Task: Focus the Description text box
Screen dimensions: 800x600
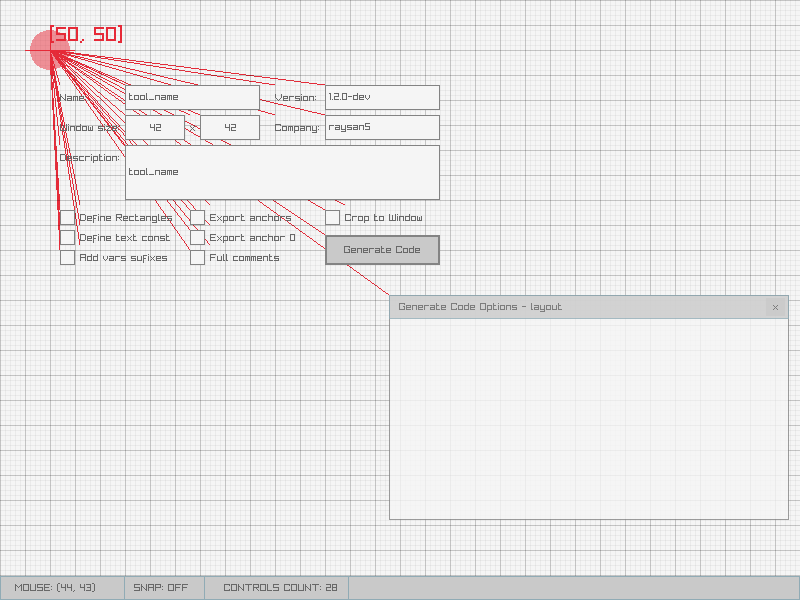Action: click(x=282, y=172)
